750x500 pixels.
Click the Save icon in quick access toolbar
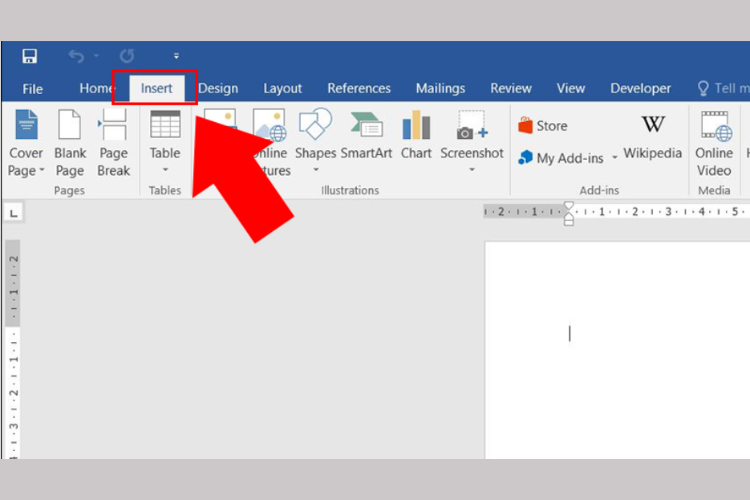30,56
